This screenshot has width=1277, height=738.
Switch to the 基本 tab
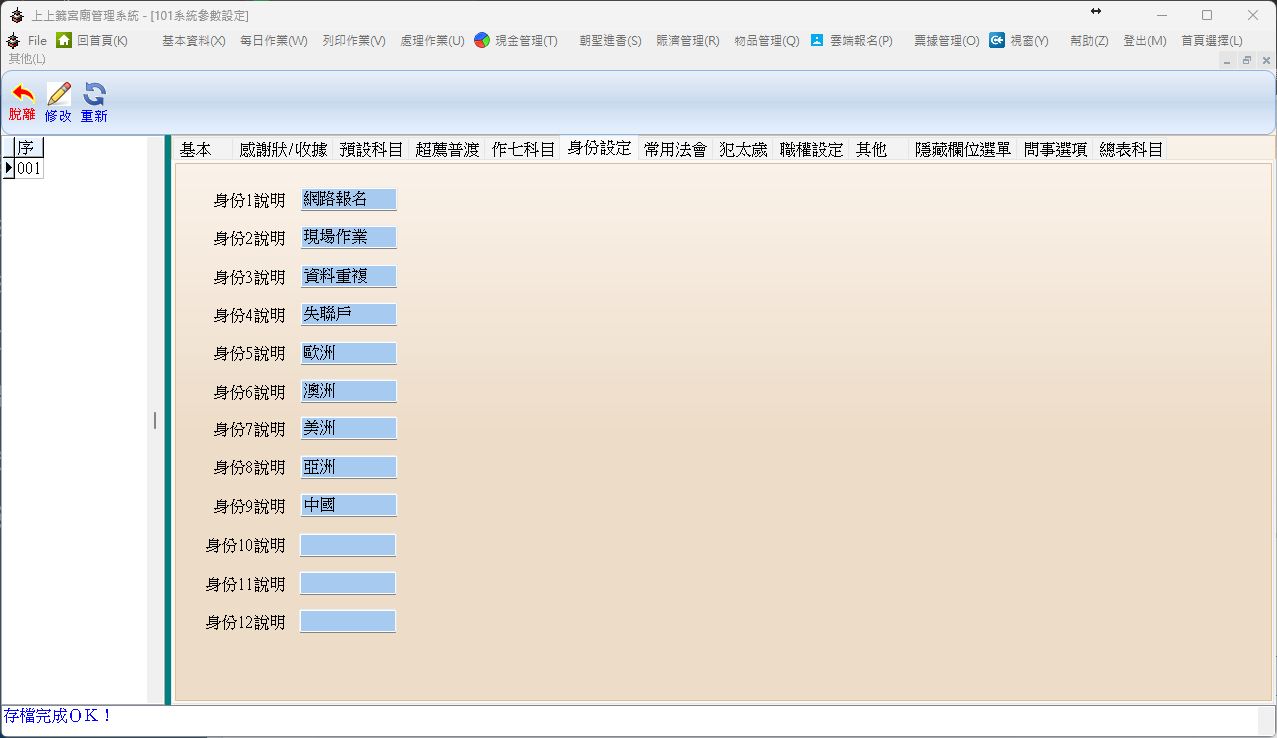[x=196, y=150]
